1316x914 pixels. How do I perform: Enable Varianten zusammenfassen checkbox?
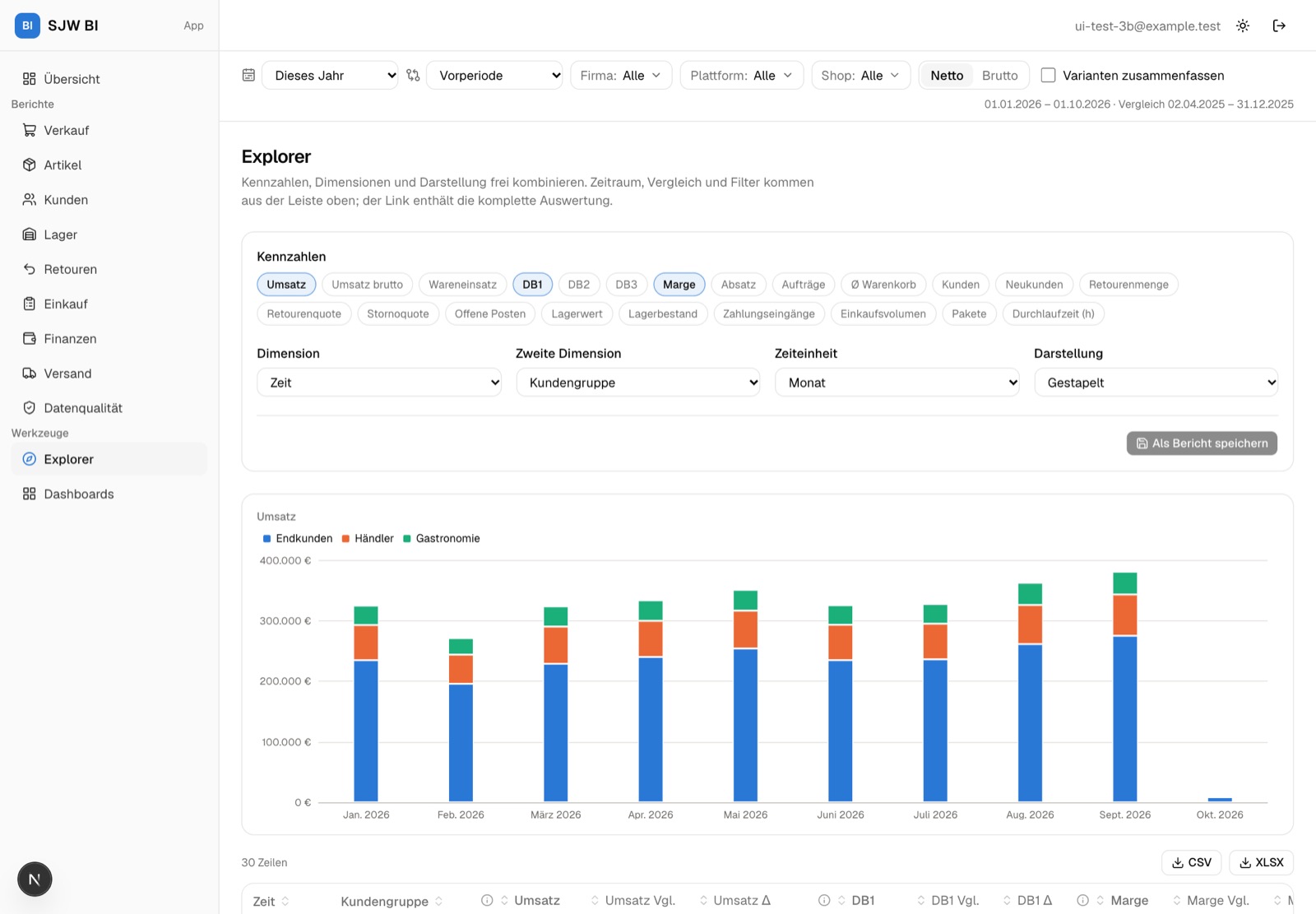tap(1048, 75)
